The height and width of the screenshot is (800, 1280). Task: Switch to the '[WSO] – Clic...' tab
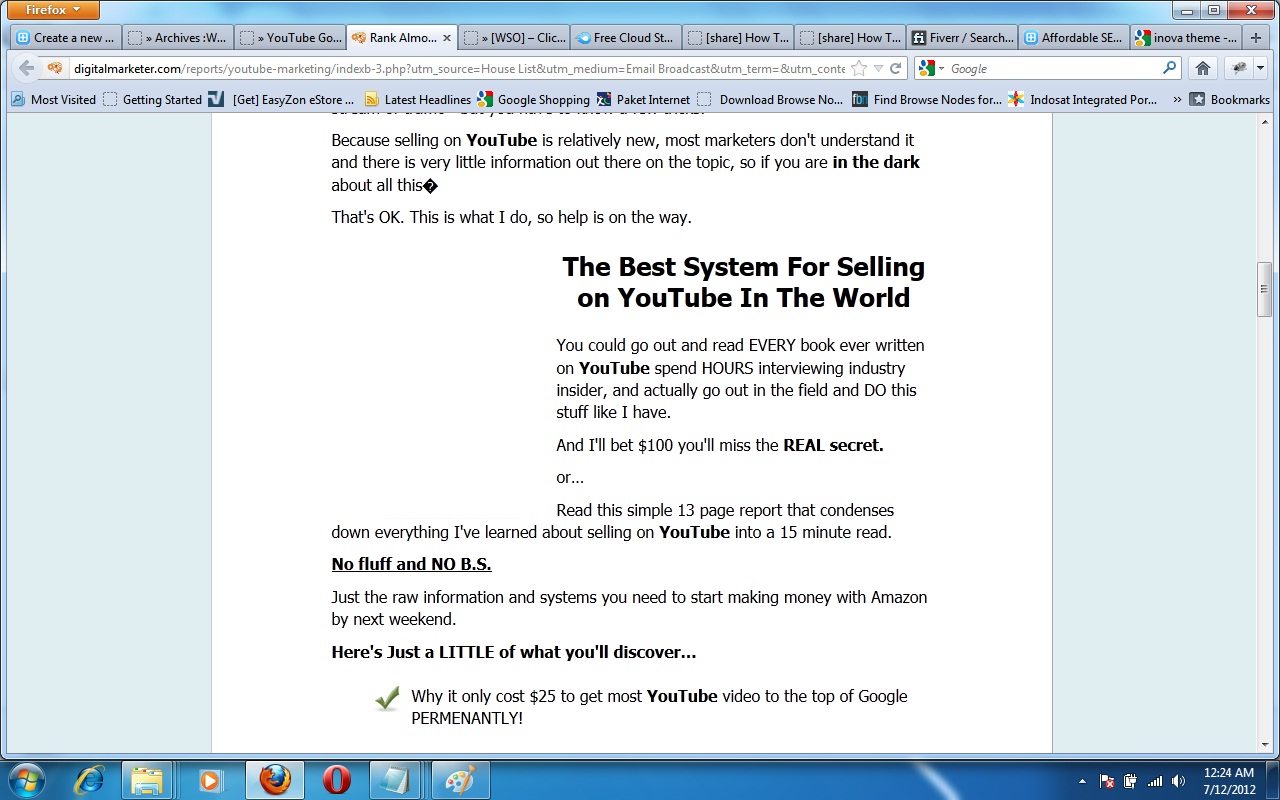(514, 38)
